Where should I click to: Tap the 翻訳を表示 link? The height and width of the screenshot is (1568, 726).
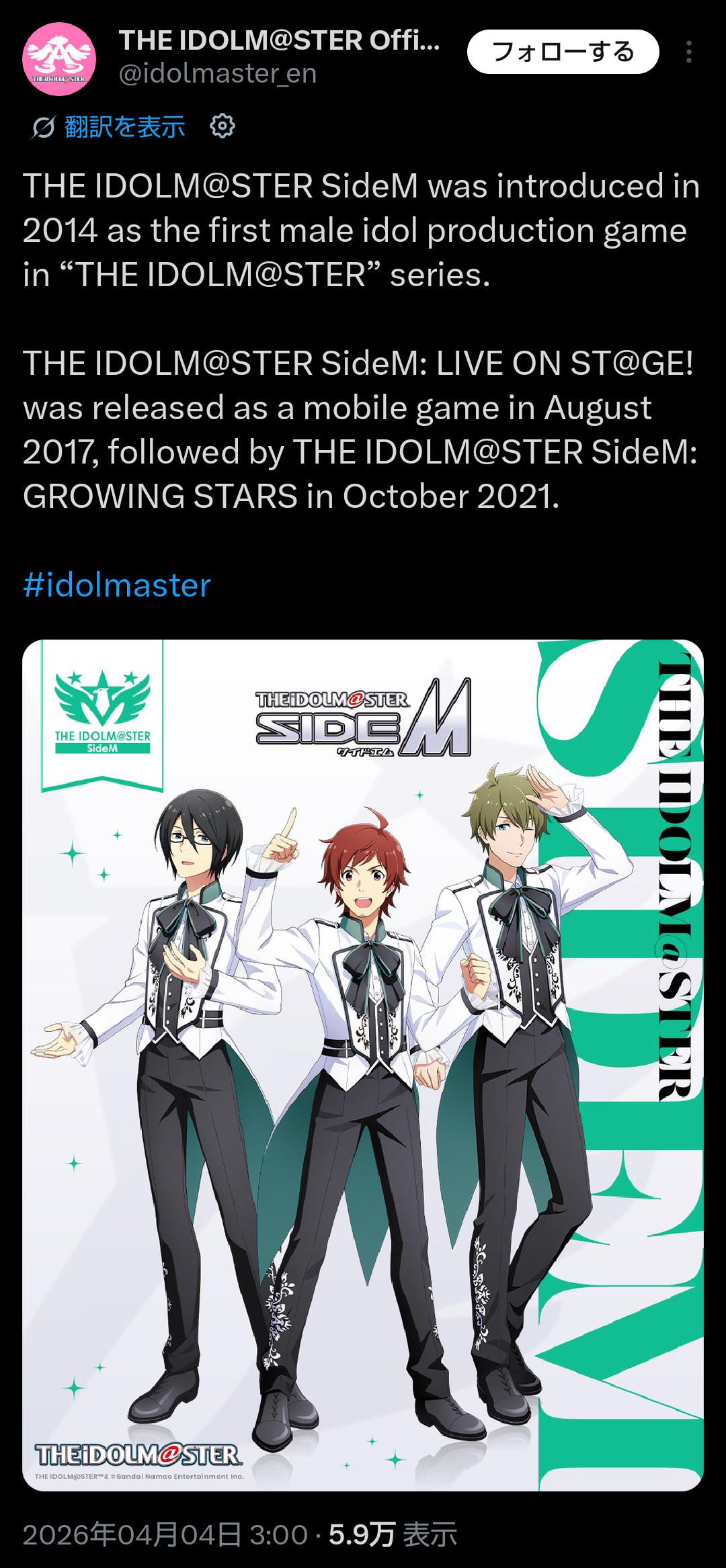coord(124,126)
